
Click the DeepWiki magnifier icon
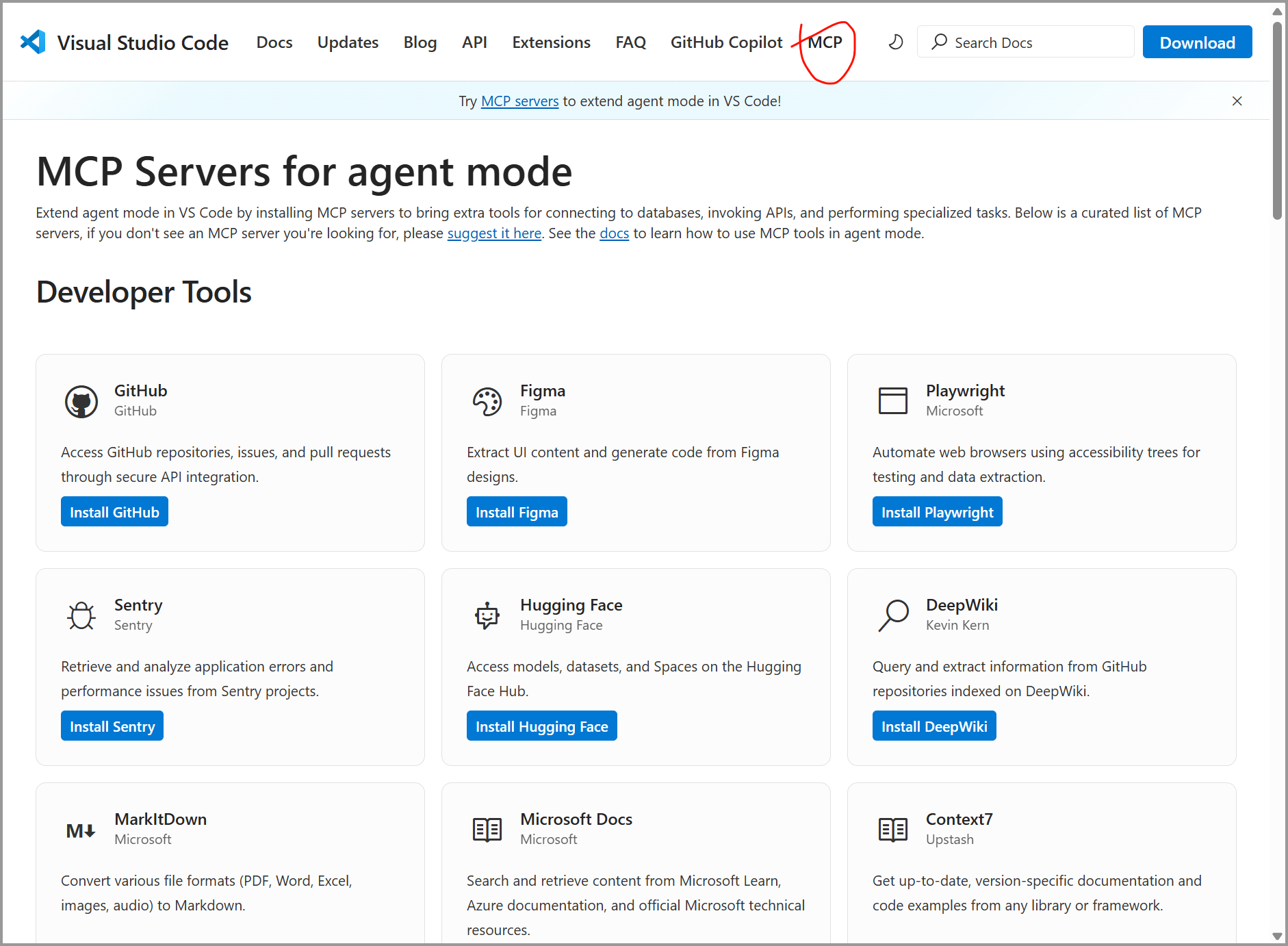892,615
